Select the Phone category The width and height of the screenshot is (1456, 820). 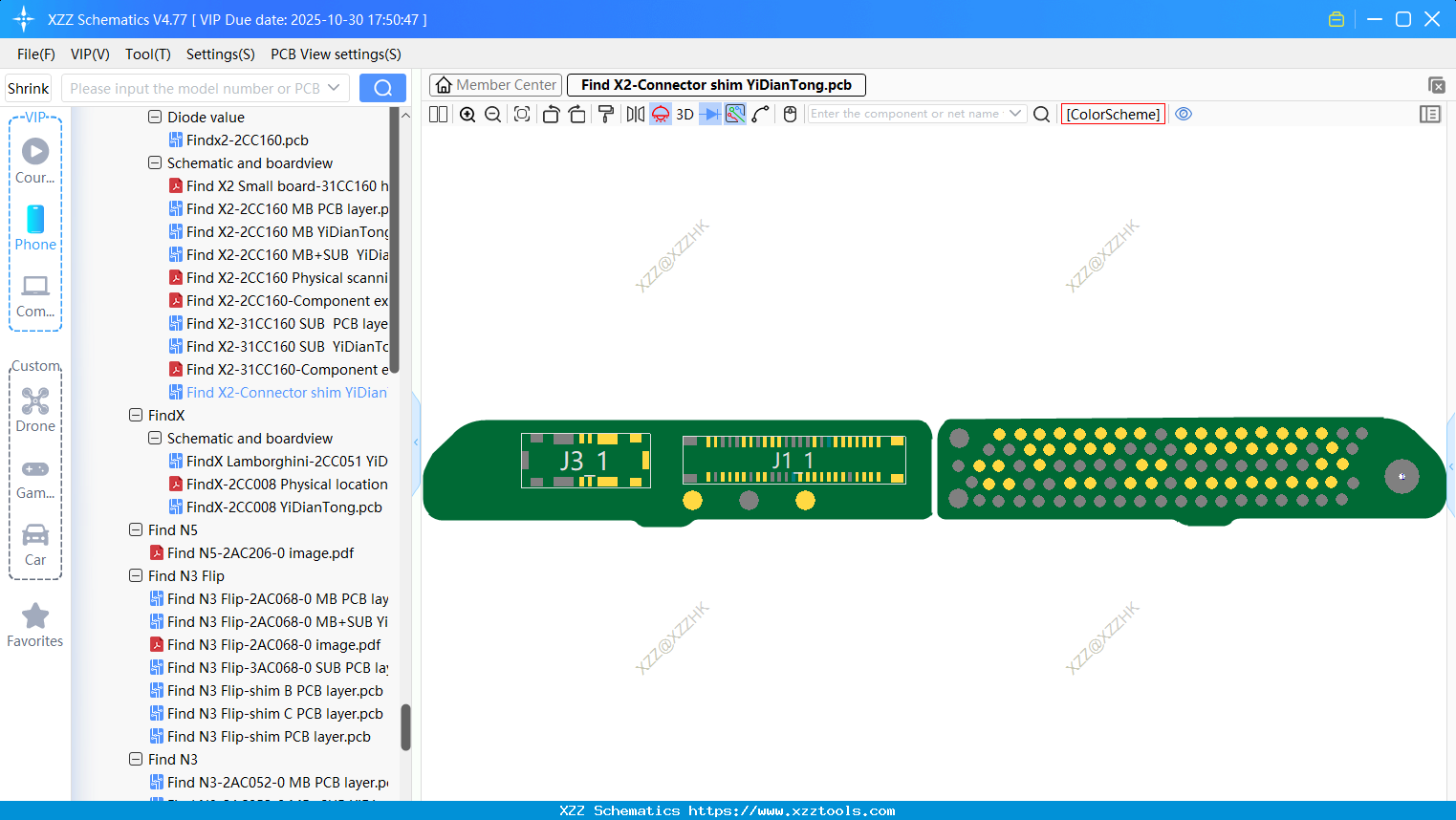click(35, 228)
